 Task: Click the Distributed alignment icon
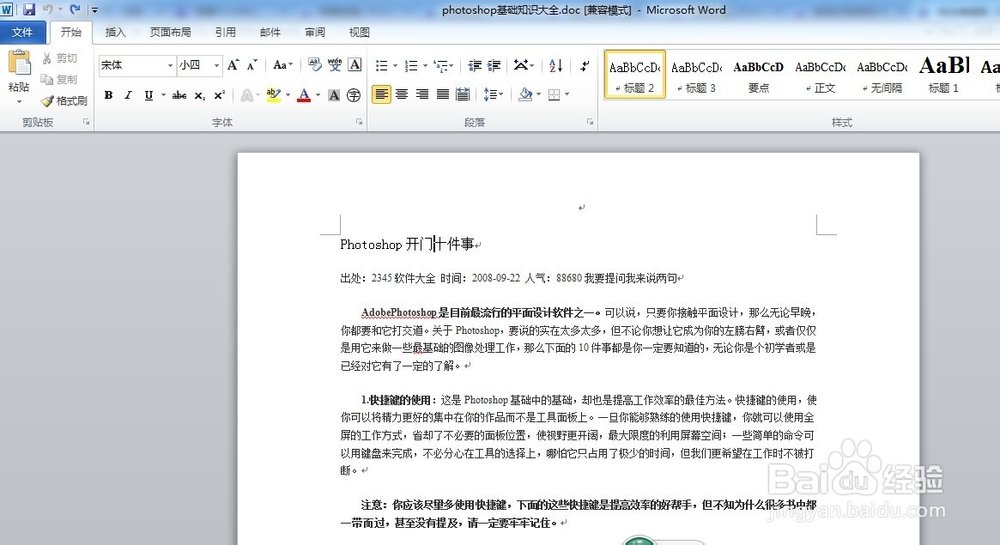point(463,95)
